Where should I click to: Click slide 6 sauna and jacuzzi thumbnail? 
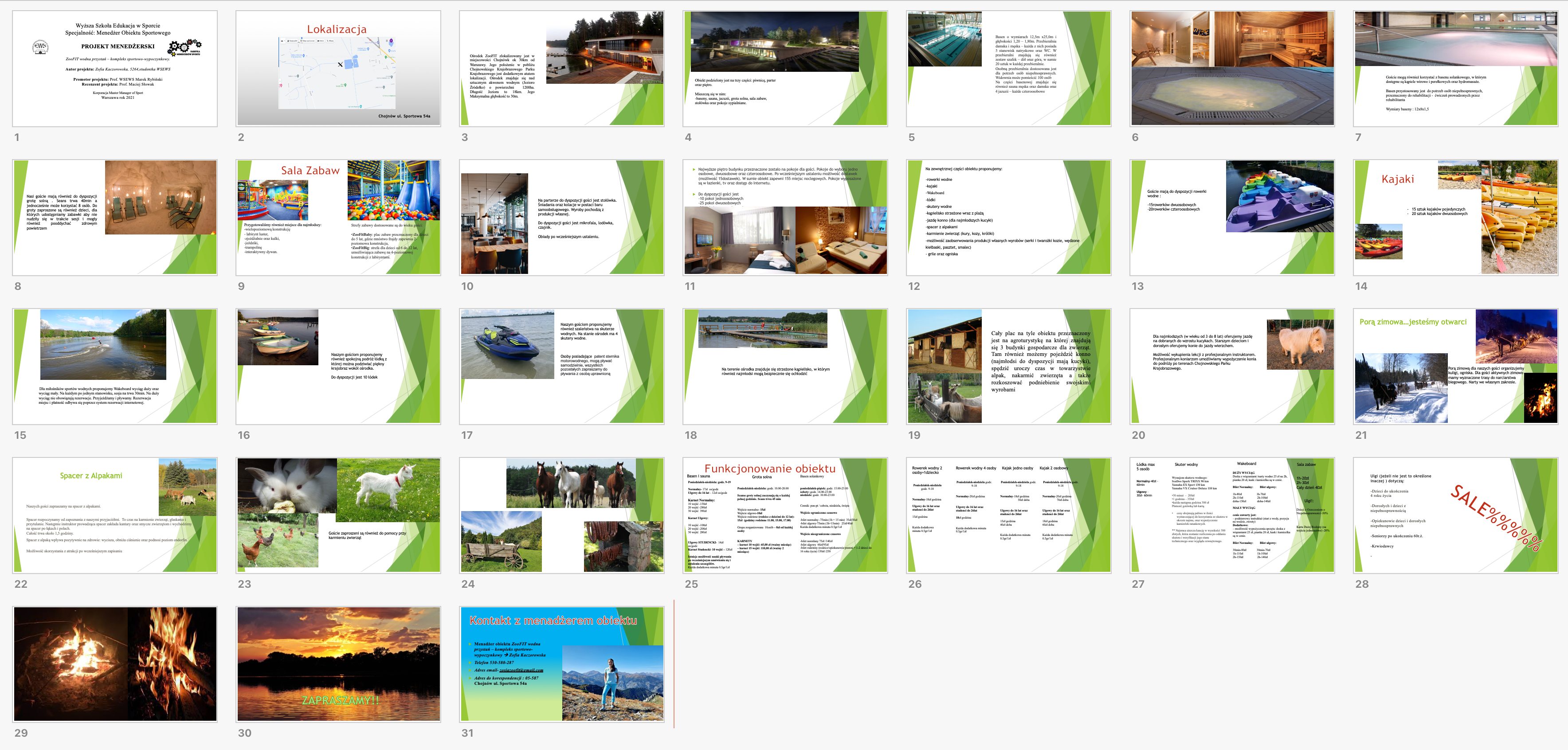pyautogui.click(x=1231, y=68)
